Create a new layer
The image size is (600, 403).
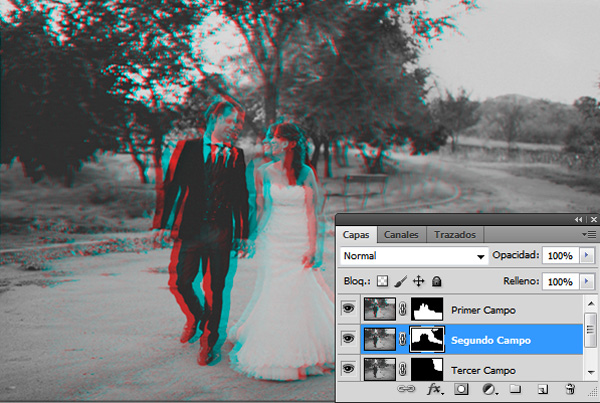point(543,389)
